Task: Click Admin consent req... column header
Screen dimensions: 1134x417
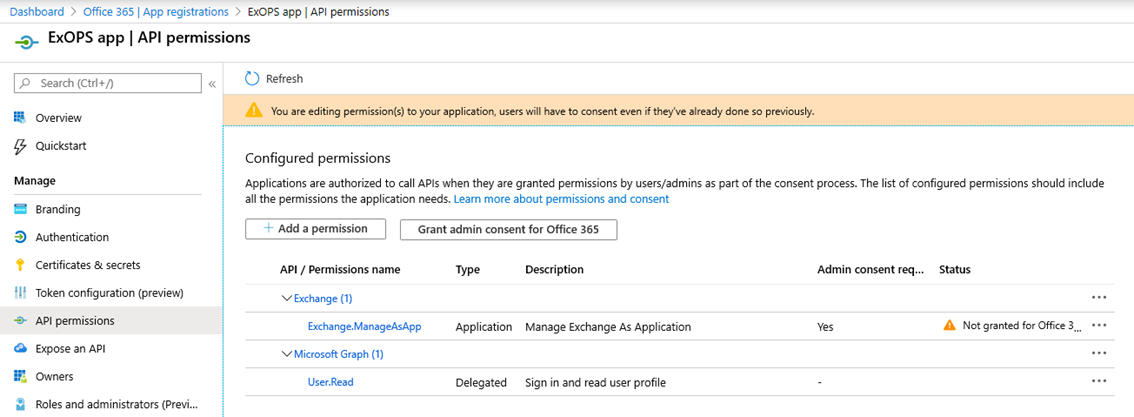Action: (871, 270)
